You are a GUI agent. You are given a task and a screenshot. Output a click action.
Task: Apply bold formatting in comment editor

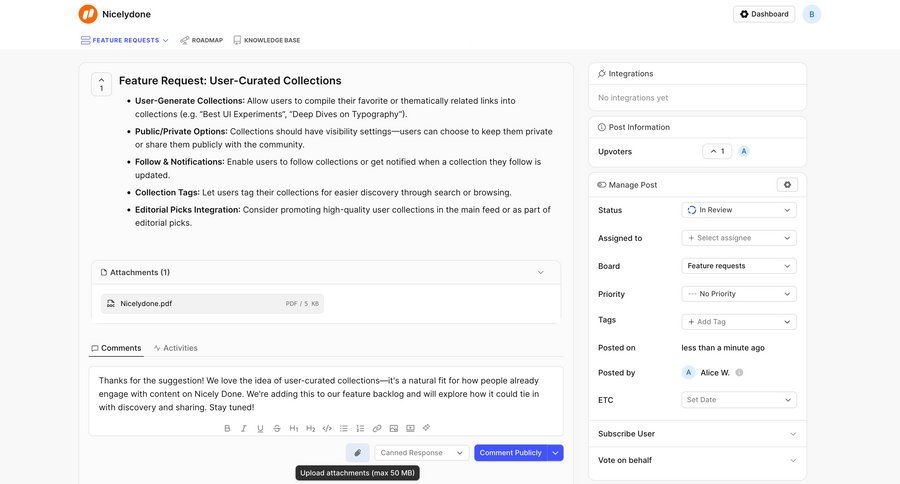pos(227,428)
